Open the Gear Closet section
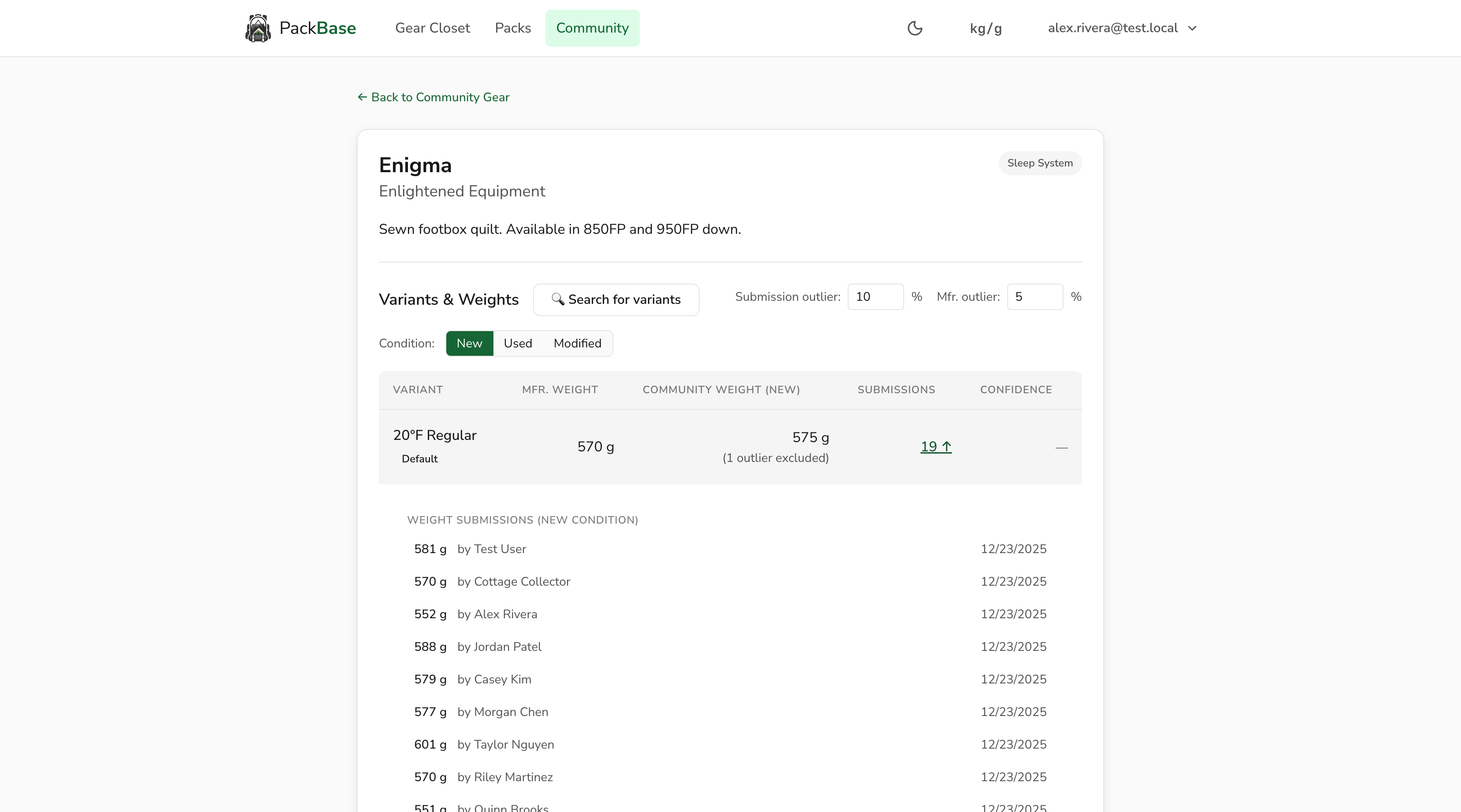The width and height of the screenshot is (1461, 812). (x=432, y=28)
